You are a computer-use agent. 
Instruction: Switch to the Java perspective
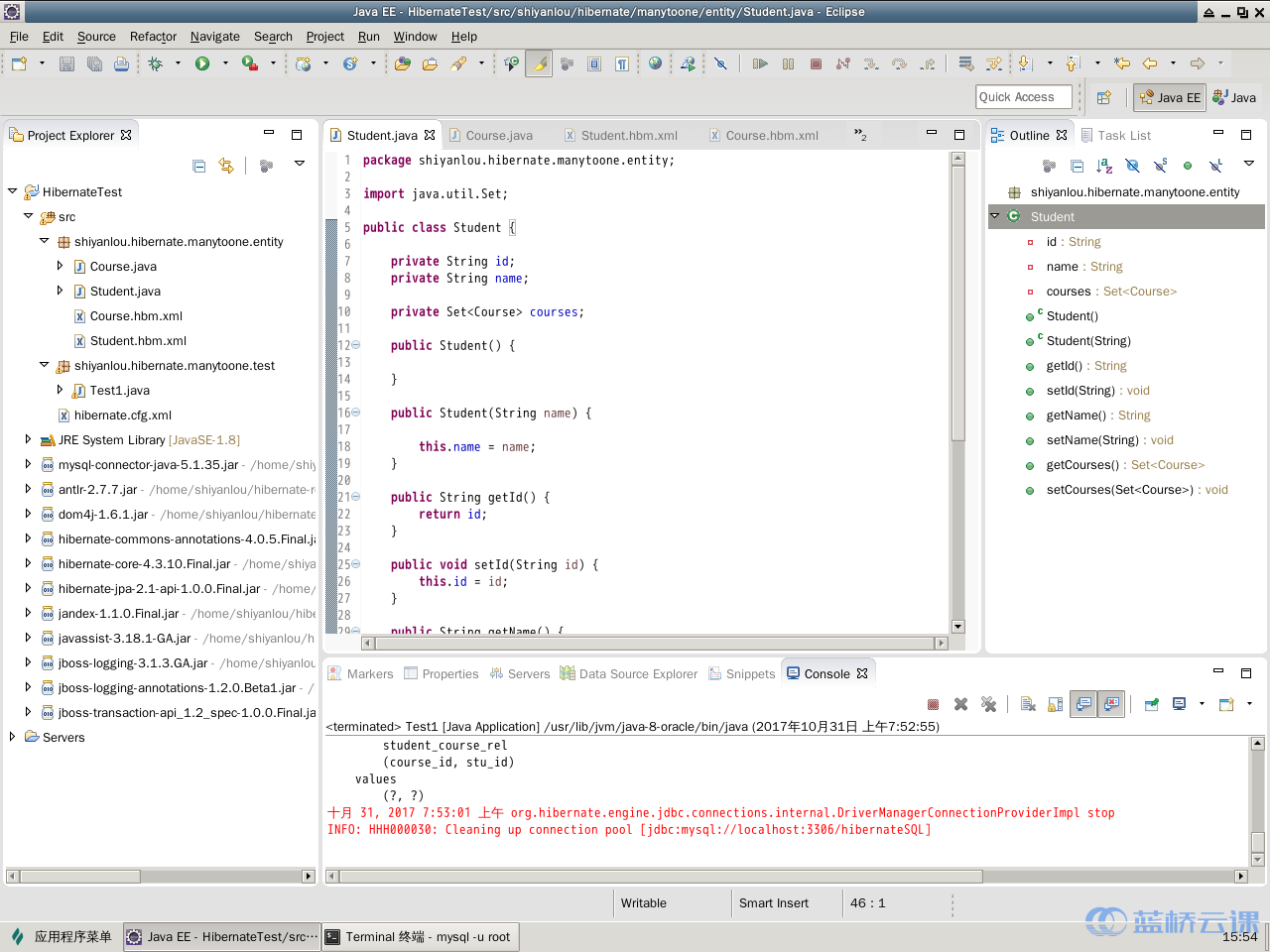[x=1234, y=97]
